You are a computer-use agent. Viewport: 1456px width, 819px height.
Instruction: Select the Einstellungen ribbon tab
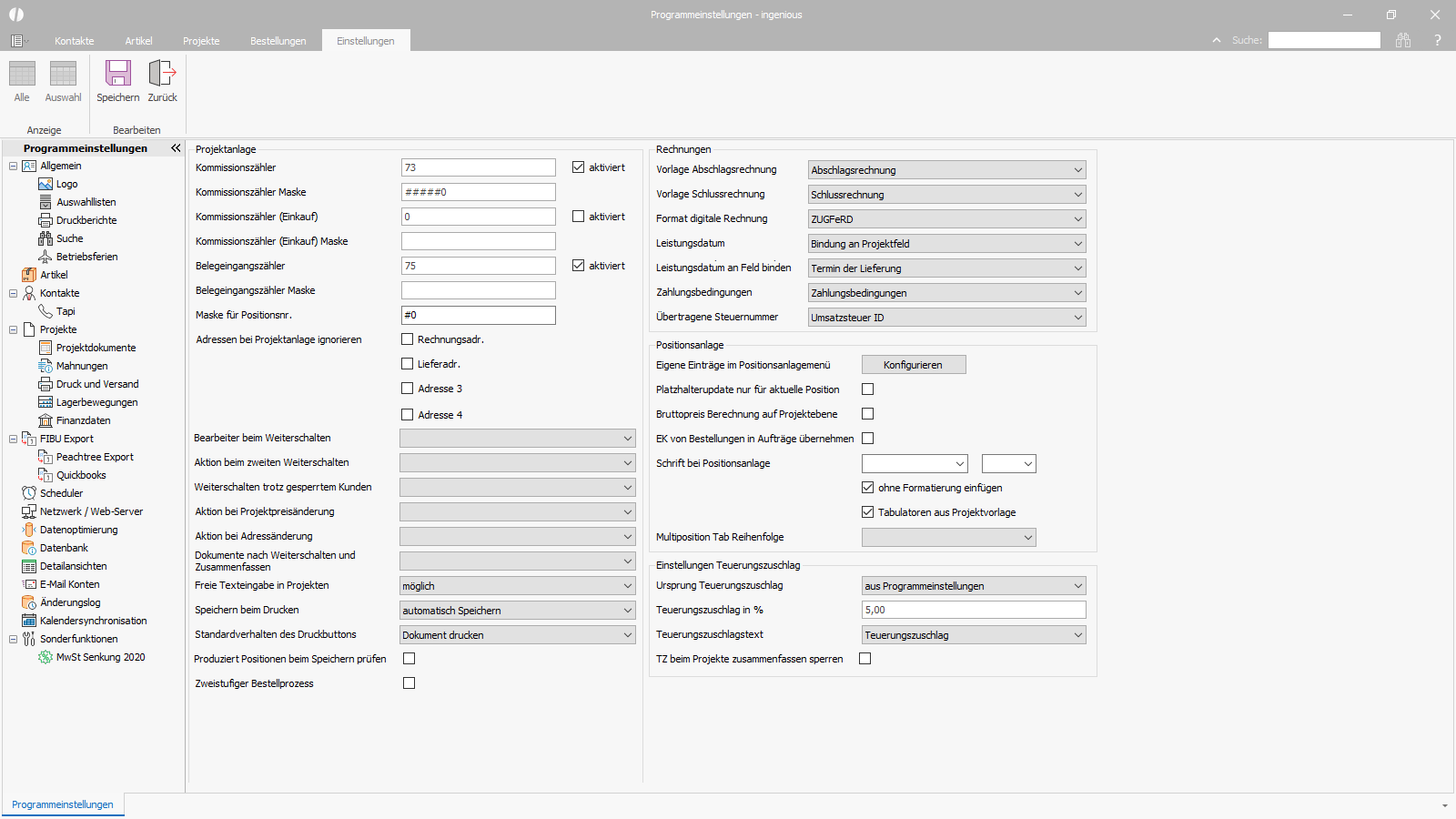pyautogui.click(x=366, y=41)
